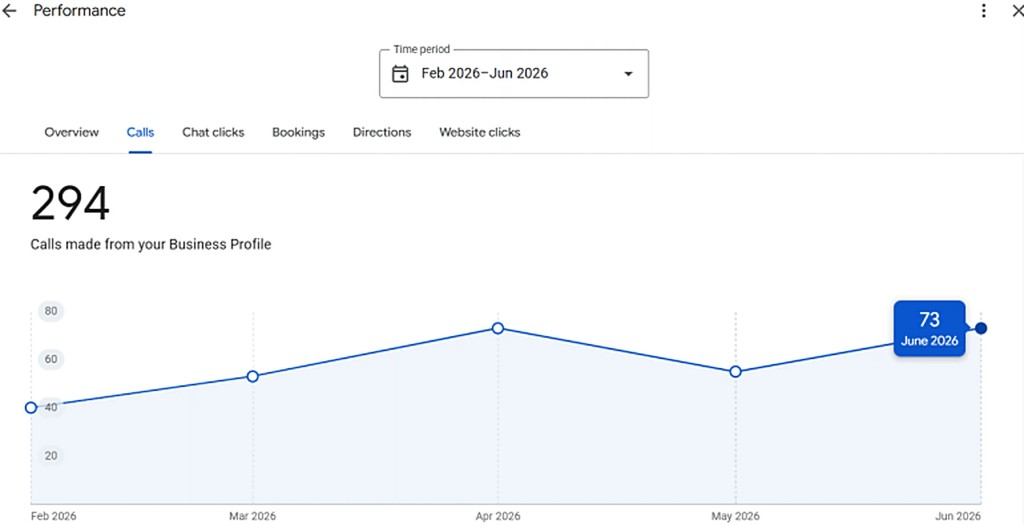Viewport: 1024px width, 525px height.
Task: Click 'Calls made from your Business Profile' text
Action: click(151, 245)
